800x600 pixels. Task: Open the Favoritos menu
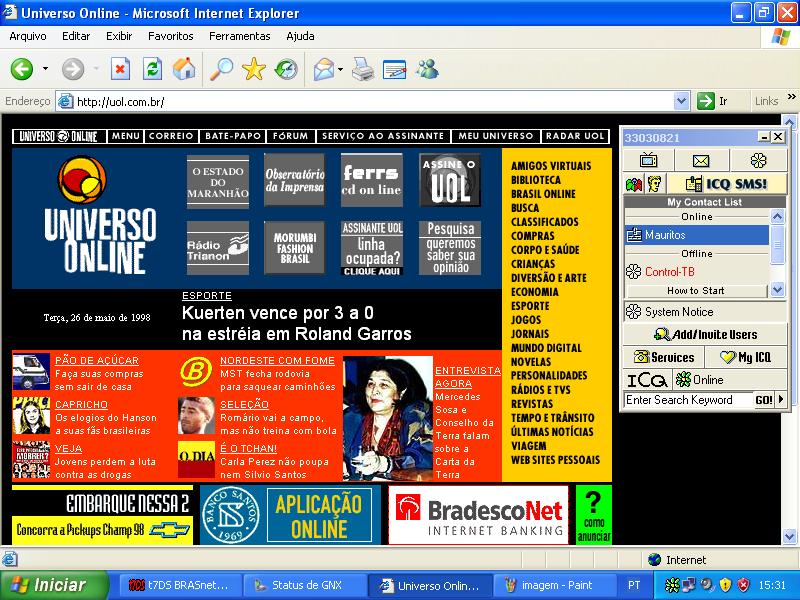tap(170, 36)
